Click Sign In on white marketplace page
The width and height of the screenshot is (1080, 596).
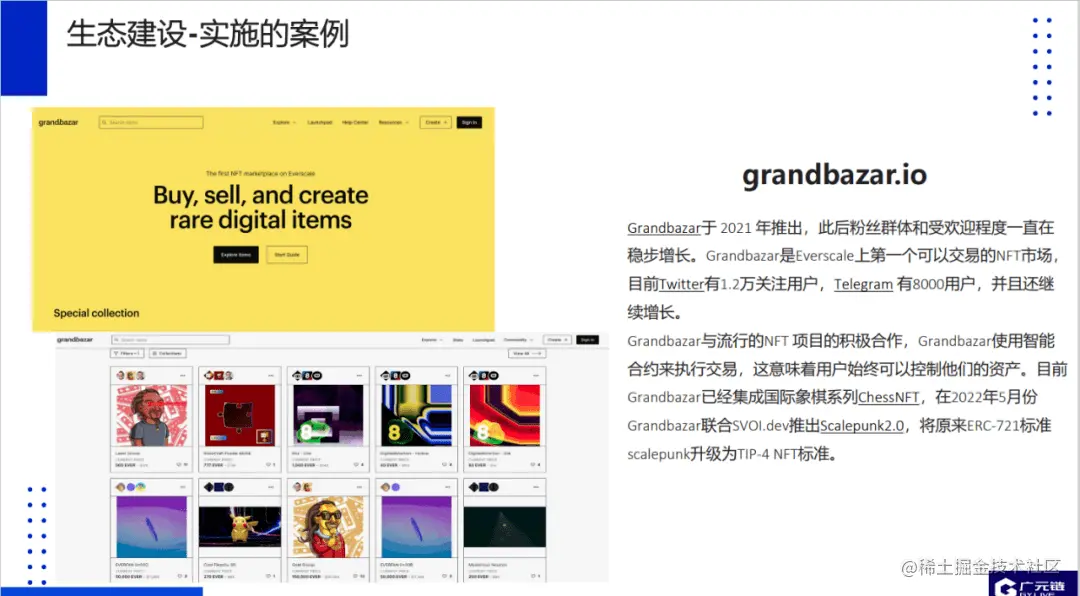point(587,340)
